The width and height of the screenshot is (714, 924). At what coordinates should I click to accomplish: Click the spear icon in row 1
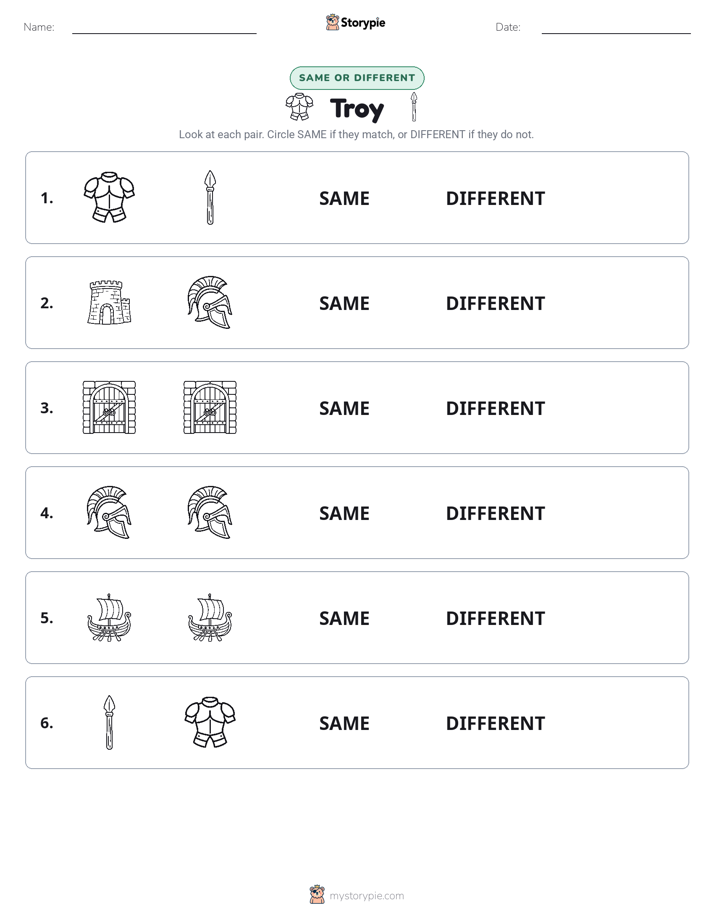point(210,197)
